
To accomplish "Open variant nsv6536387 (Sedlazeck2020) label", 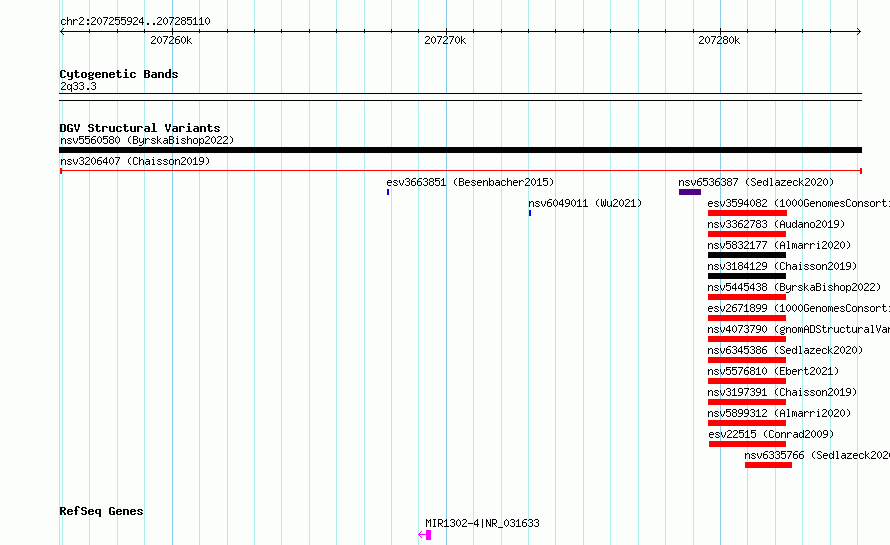I will click(x=756, y=182).
